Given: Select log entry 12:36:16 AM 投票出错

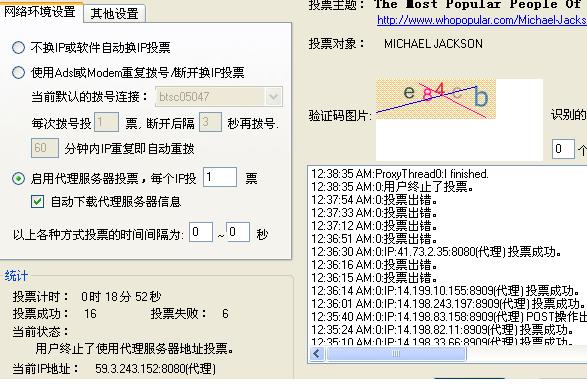Looking at the screenshot, I should tap(374, 265).
